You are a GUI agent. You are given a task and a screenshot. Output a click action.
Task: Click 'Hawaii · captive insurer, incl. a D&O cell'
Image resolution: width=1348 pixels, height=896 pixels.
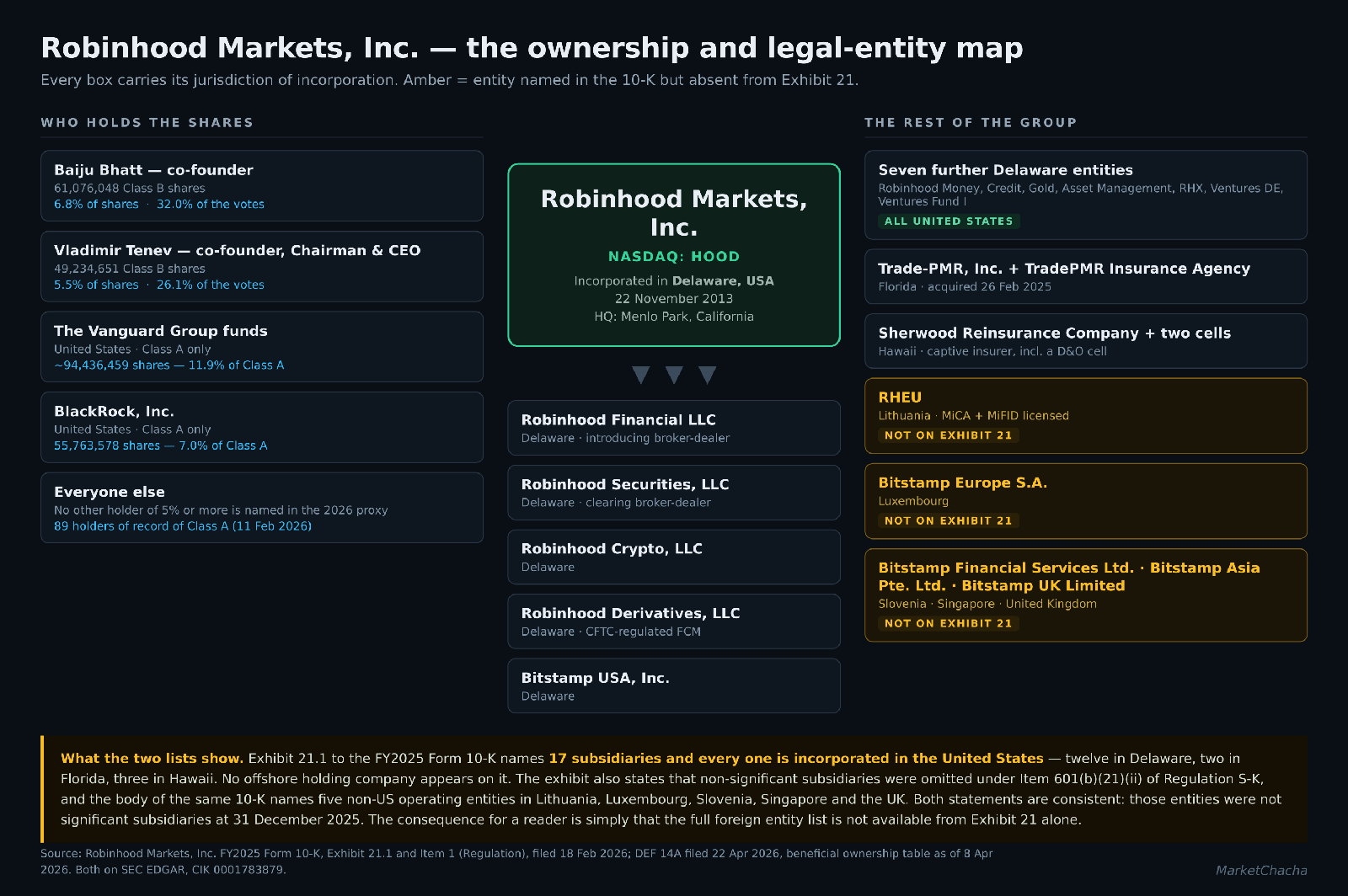992,352
